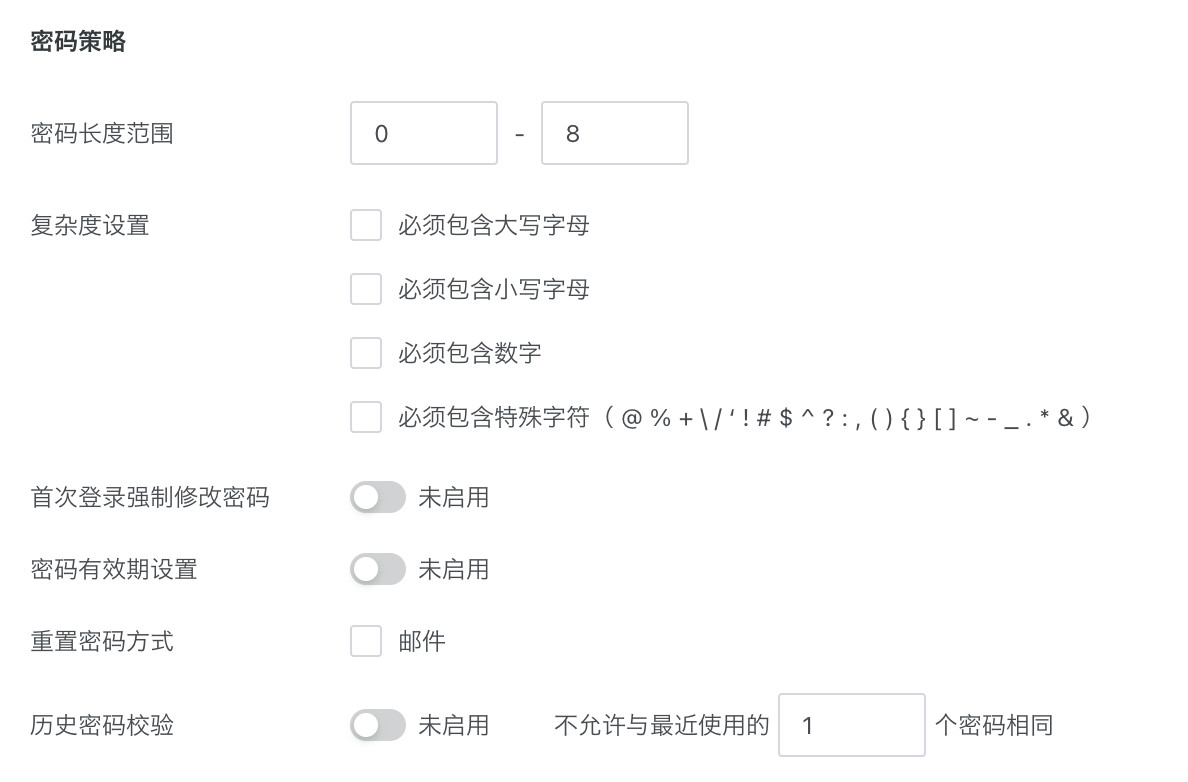Image resolution: width=1188 pixels, height=782 pixels.
Task: Click the 密码策略 section heading
Action: [78, 42]
